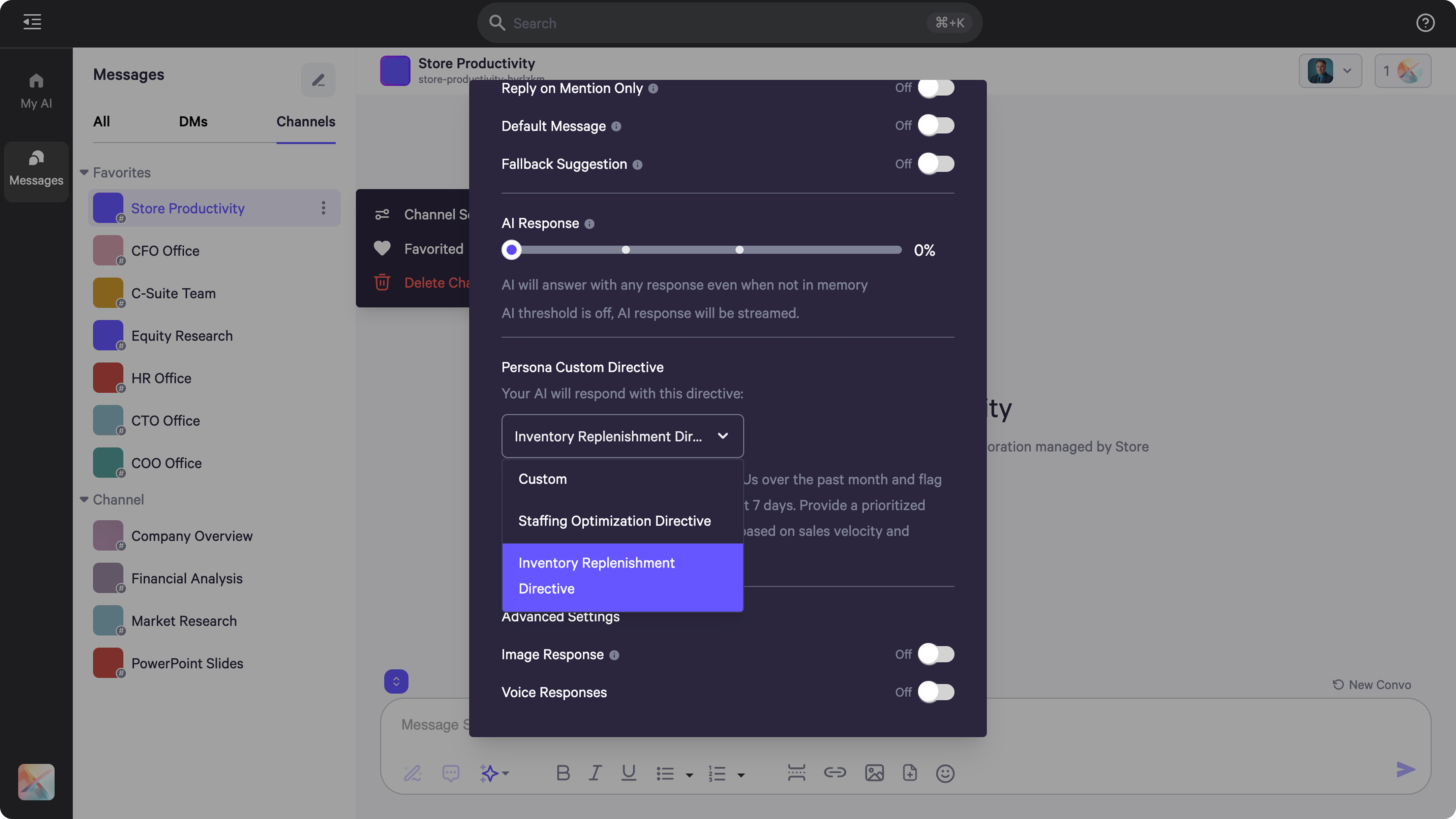Enable the Voice Responses toggle
This screenshot has width=1456, height=819.
(937, 692)
